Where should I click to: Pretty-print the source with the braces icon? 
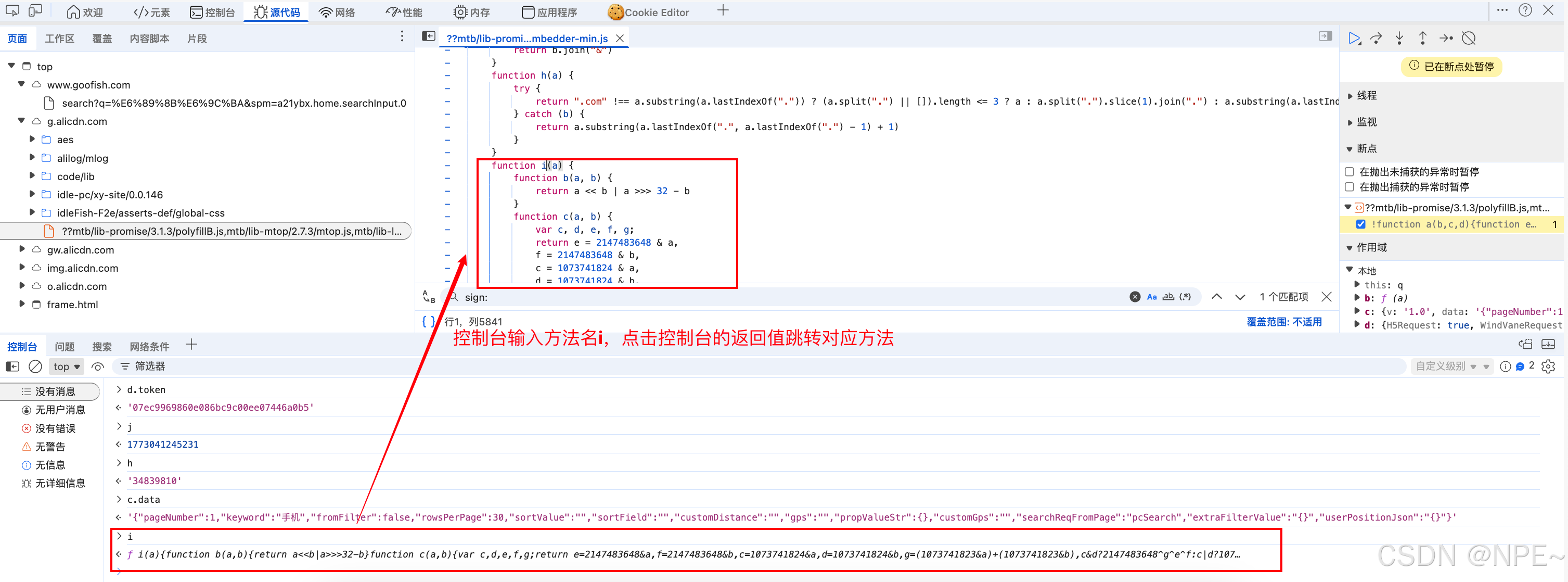(x=428, y=321)
